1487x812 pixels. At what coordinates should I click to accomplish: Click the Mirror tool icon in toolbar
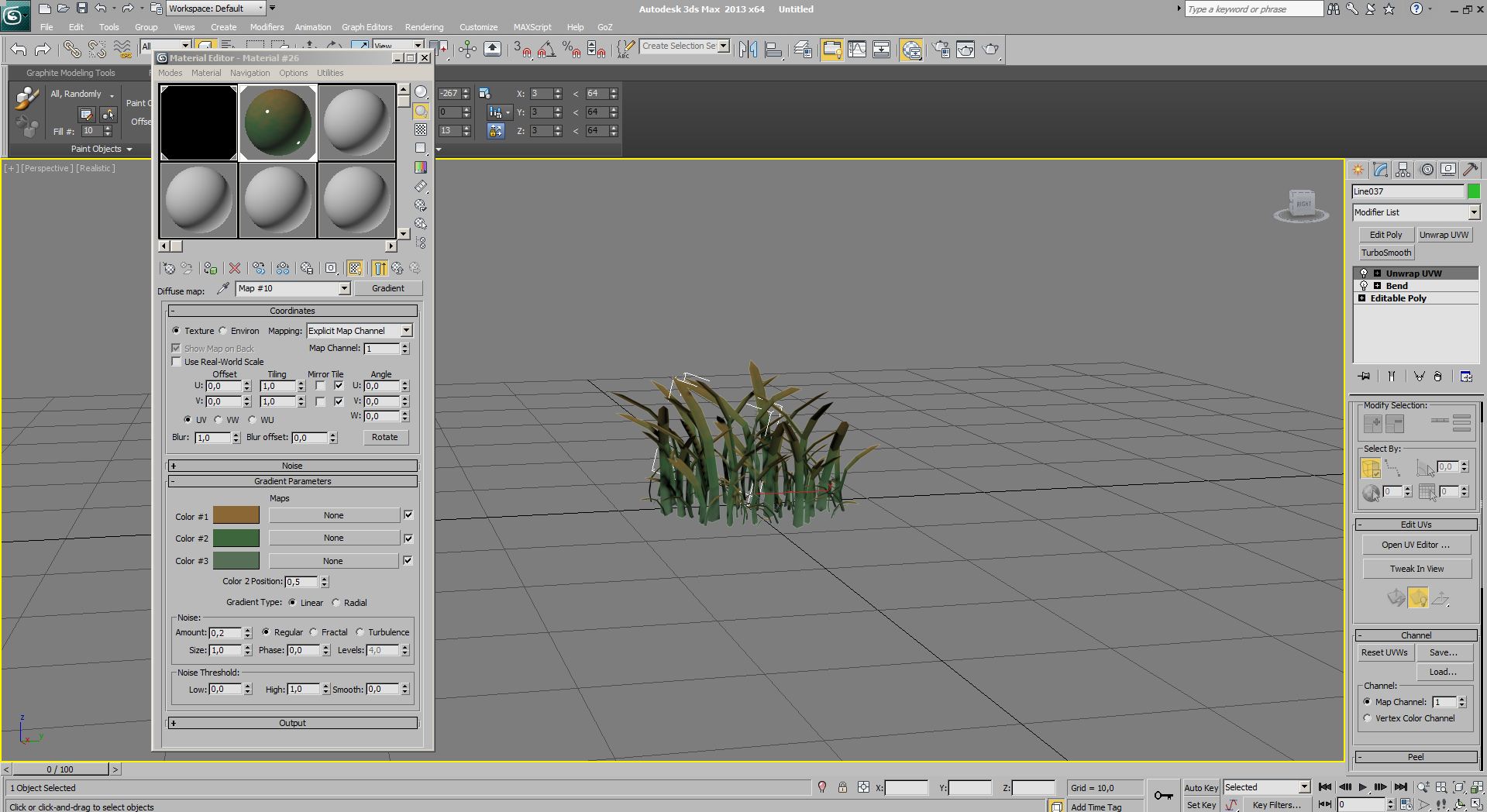point(748,50)
